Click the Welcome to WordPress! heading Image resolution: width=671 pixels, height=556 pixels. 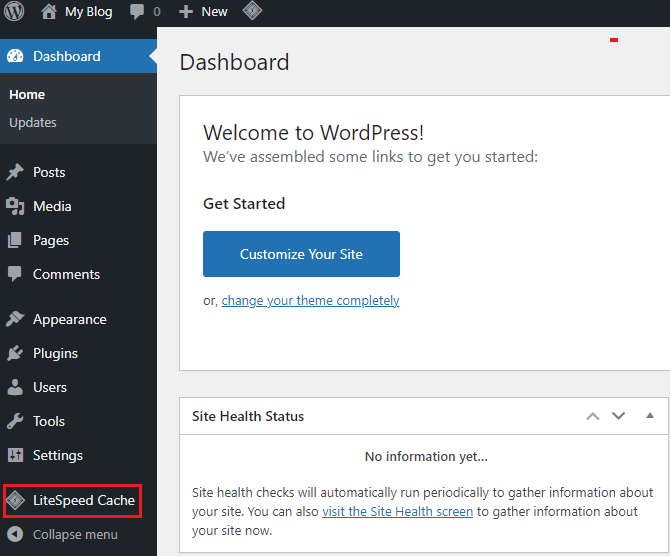point(313,132)
